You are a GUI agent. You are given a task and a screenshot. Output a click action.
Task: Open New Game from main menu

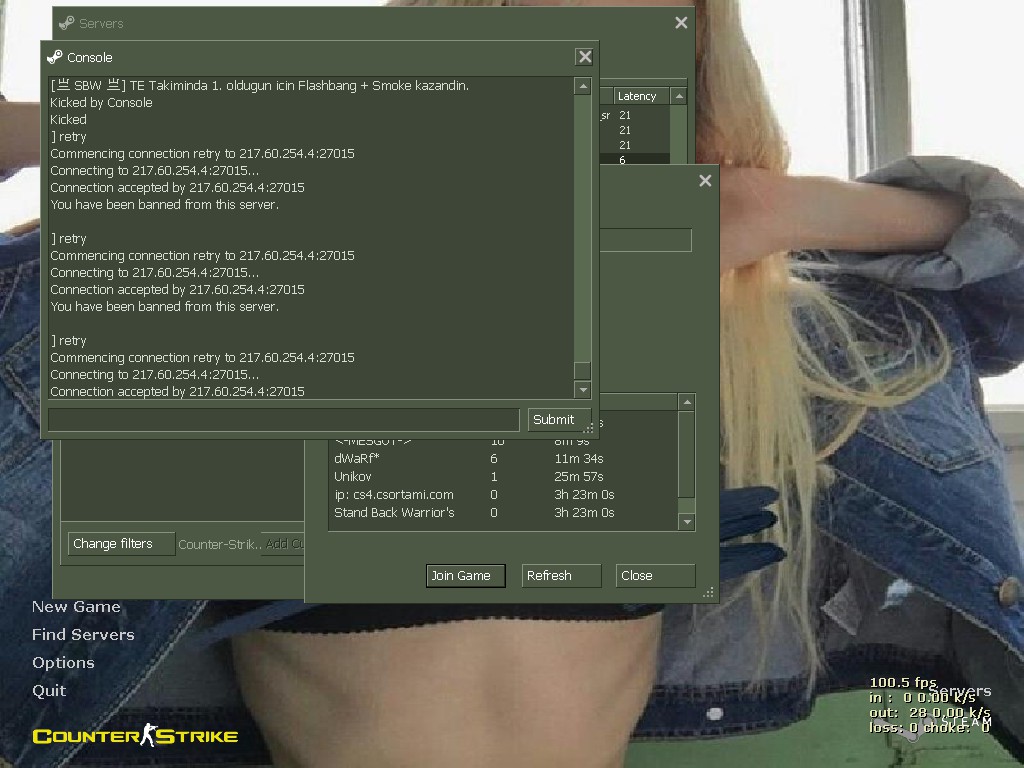pyautogui.click(x=76, y=607)
